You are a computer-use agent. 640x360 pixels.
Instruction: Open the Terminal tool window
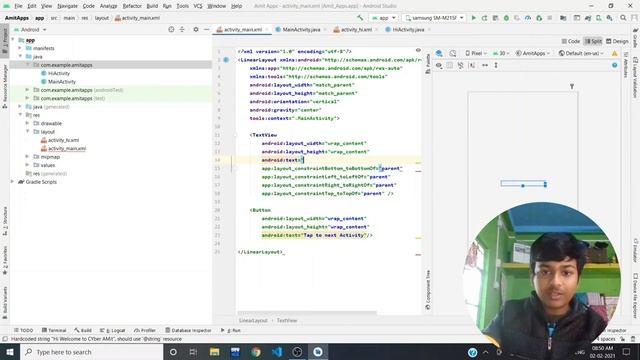54,330
